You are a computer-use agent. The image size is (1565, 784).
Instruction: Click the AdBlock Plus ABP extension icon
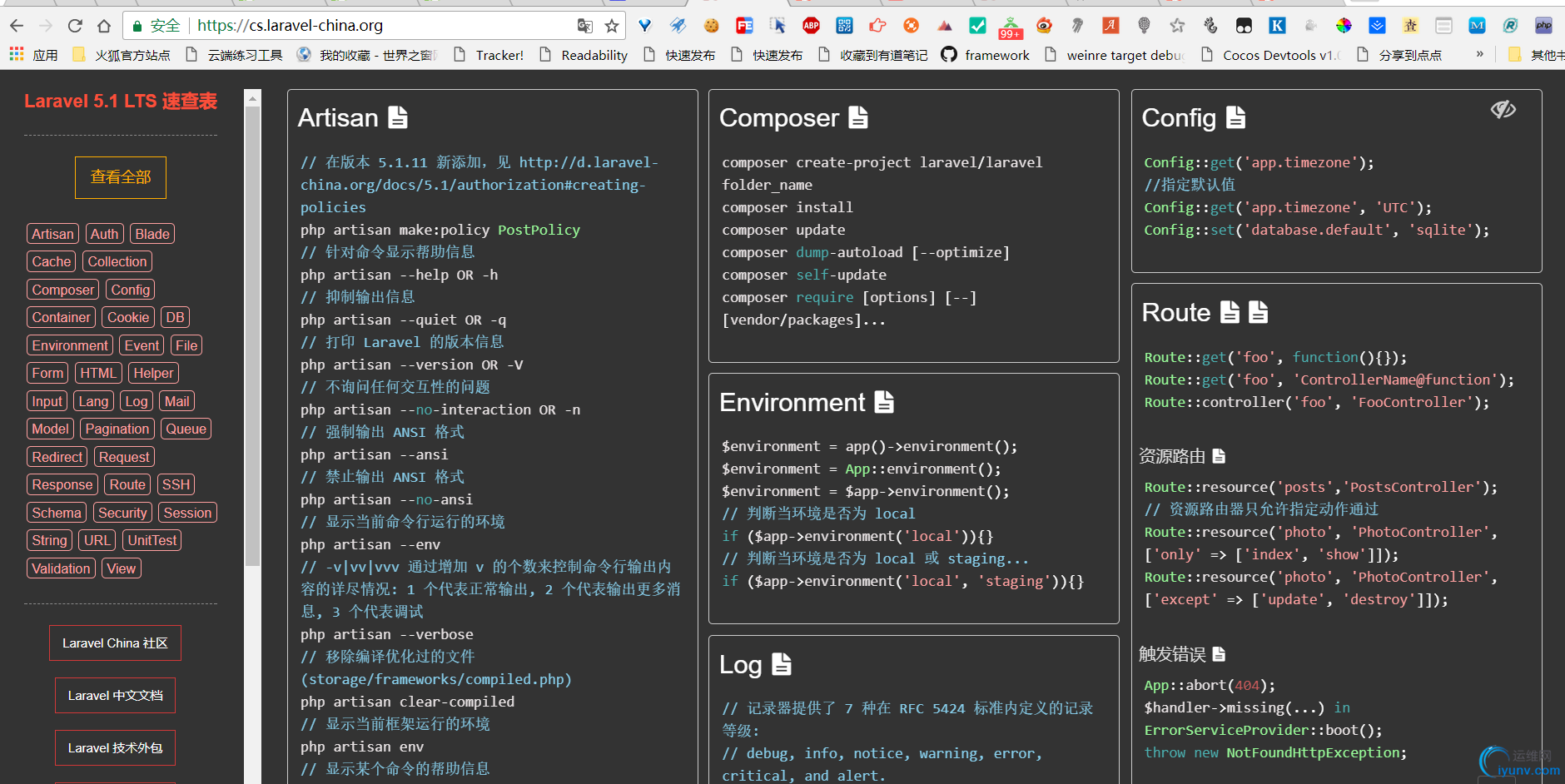[811, 26]
